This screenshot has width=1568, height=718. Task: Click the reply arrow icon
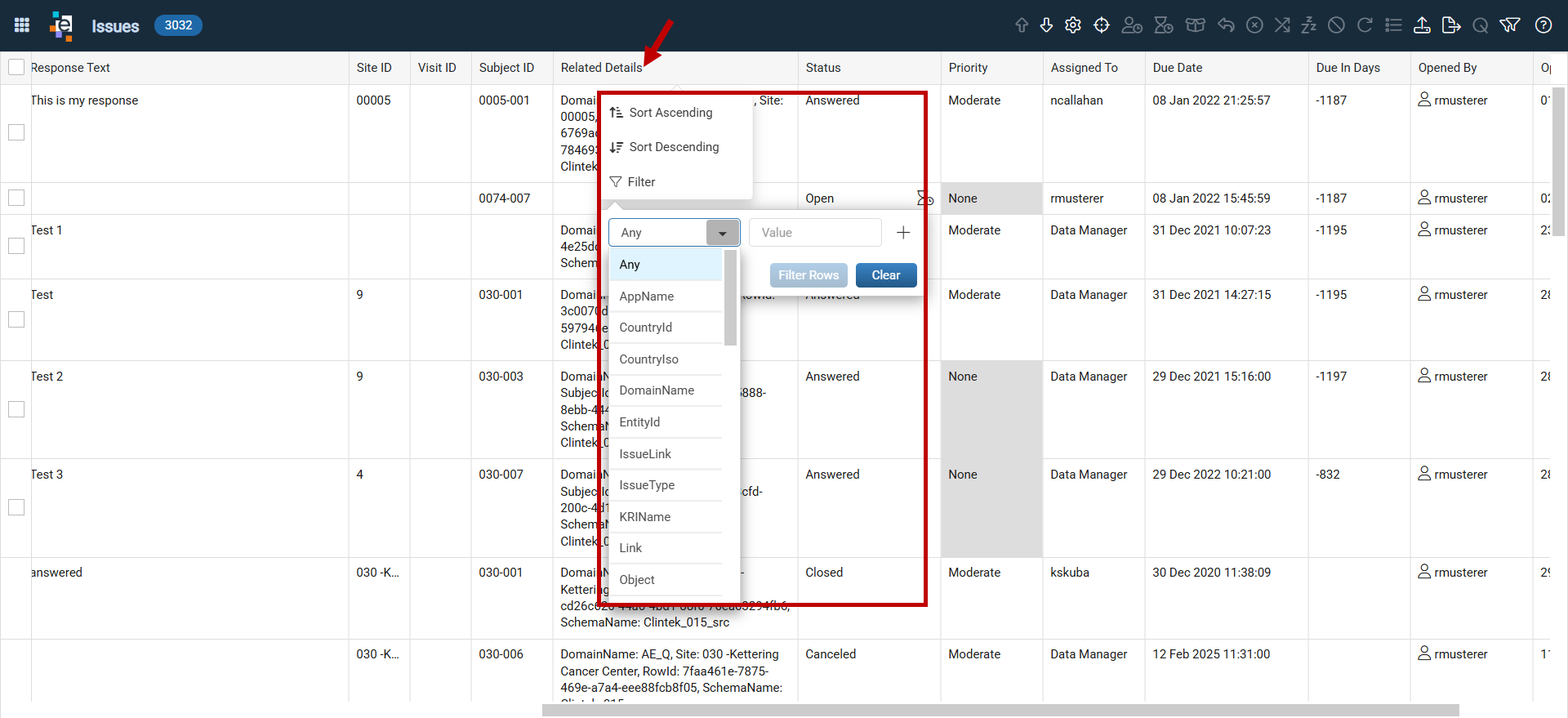click(x=1226, y=25)
